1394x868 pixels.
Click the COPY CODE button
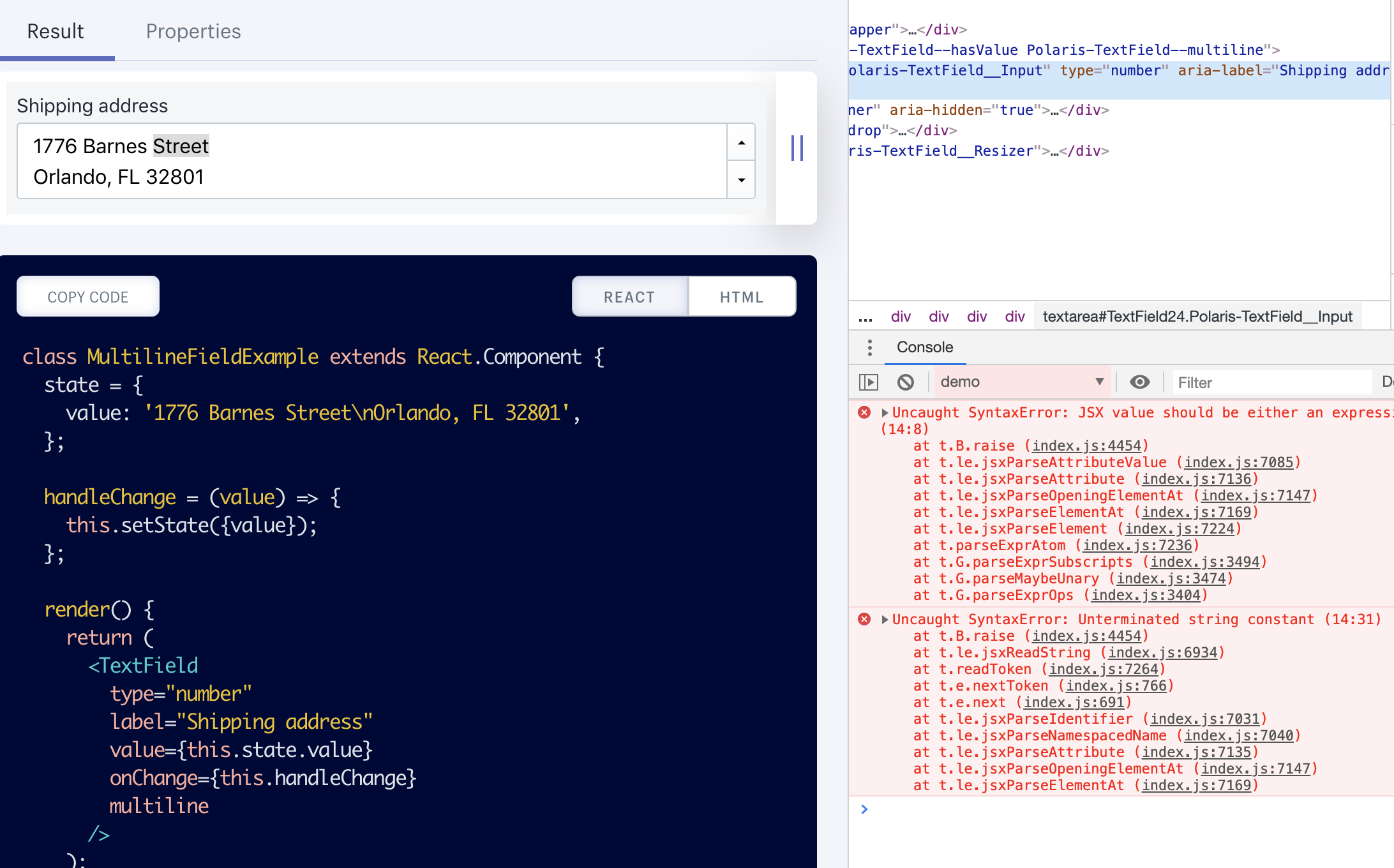(87, 296)
